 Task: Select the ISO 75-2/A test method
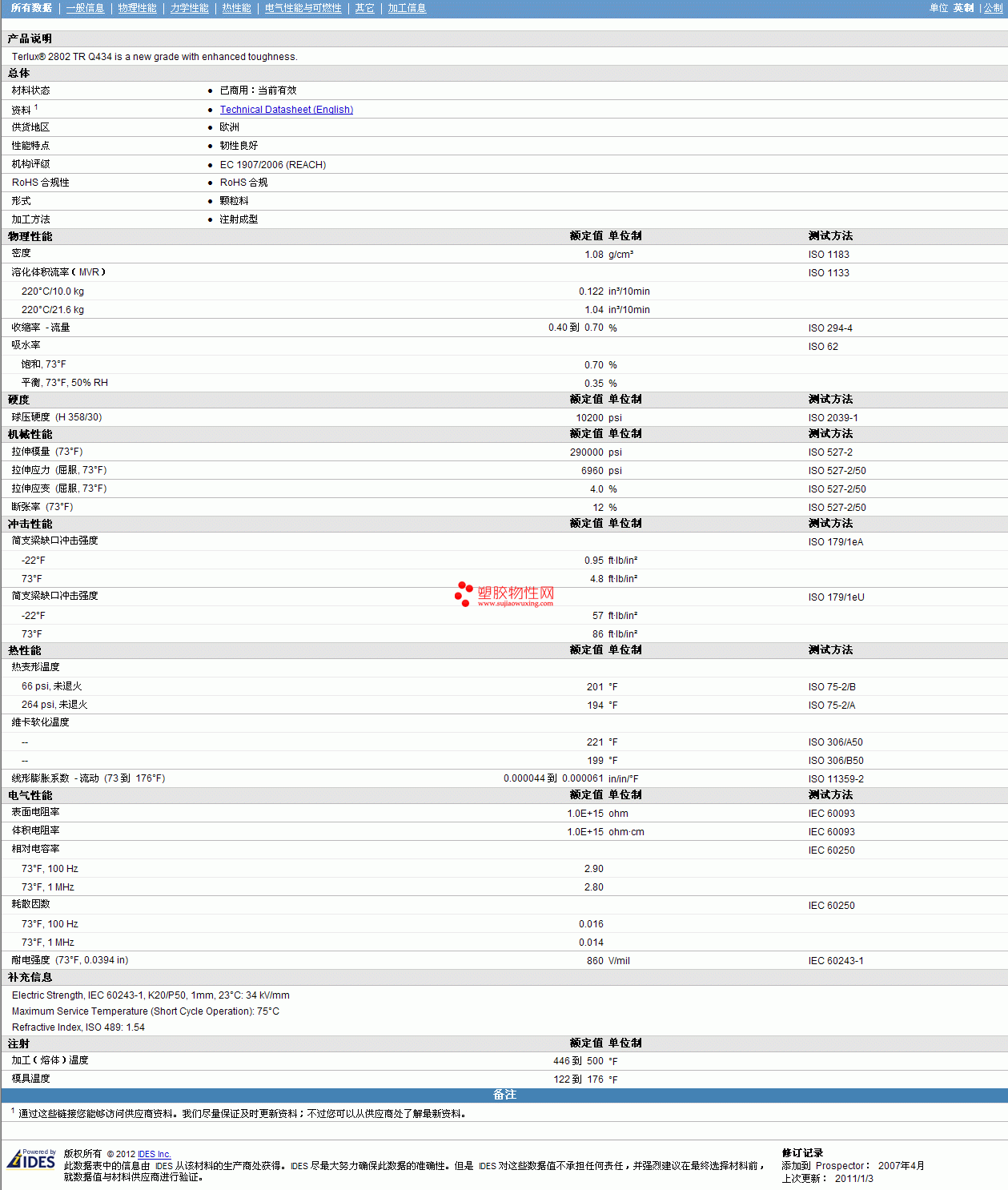832,706
